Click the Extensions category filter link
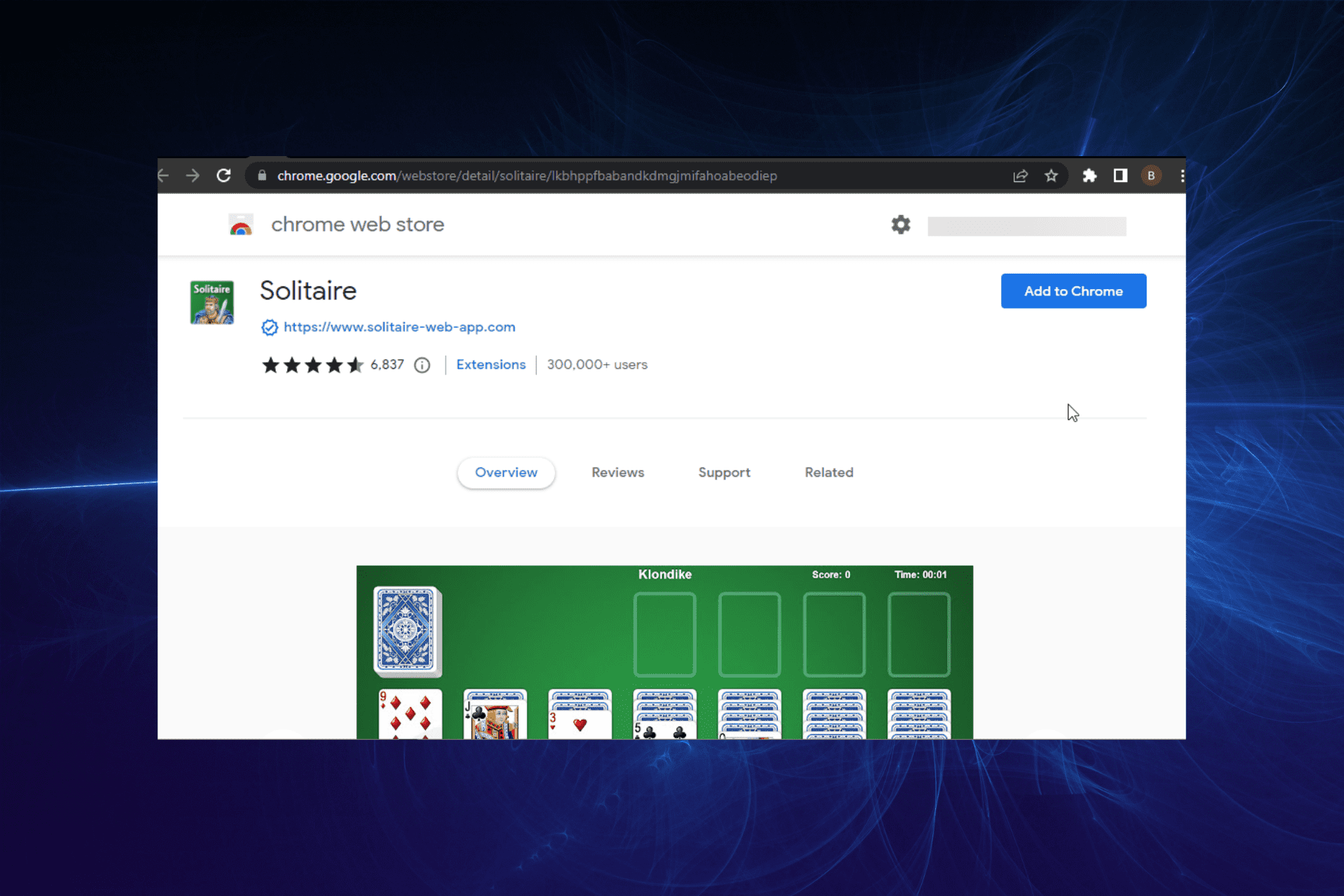This screenshot has height=896, width=1344. pyautogui.click(x=490, y=364)
